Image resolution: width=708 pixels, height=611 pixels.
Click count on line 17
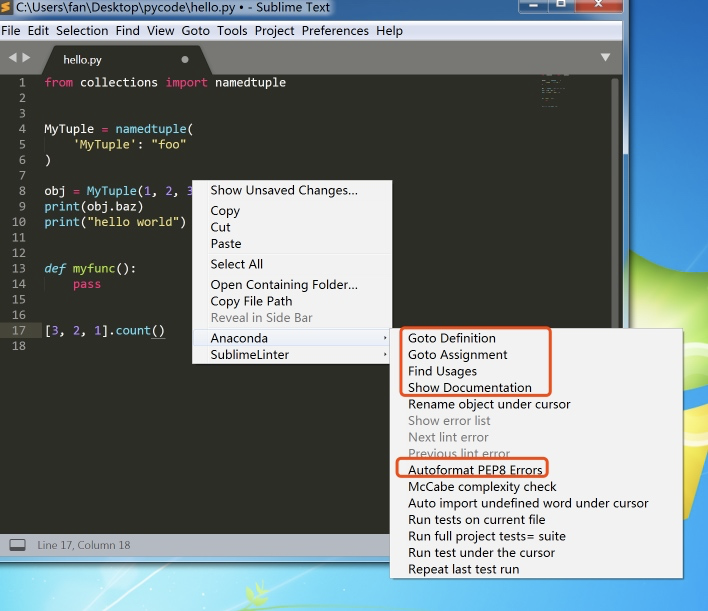(x=133, y=331)
